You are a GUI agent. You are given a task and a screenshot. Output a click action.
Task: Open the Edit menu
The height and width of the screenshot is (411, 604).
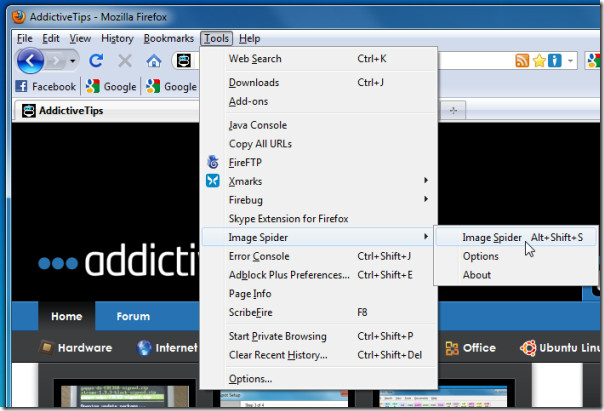tap(50, 39)
